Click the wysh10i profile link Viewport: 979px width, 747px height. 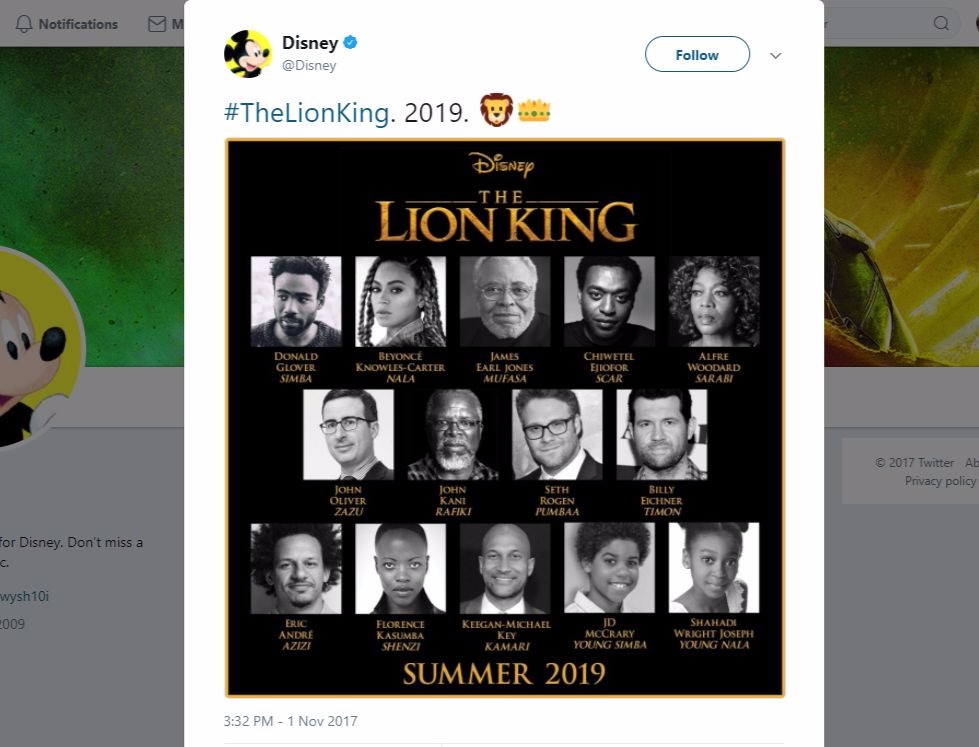click(25, 596)
